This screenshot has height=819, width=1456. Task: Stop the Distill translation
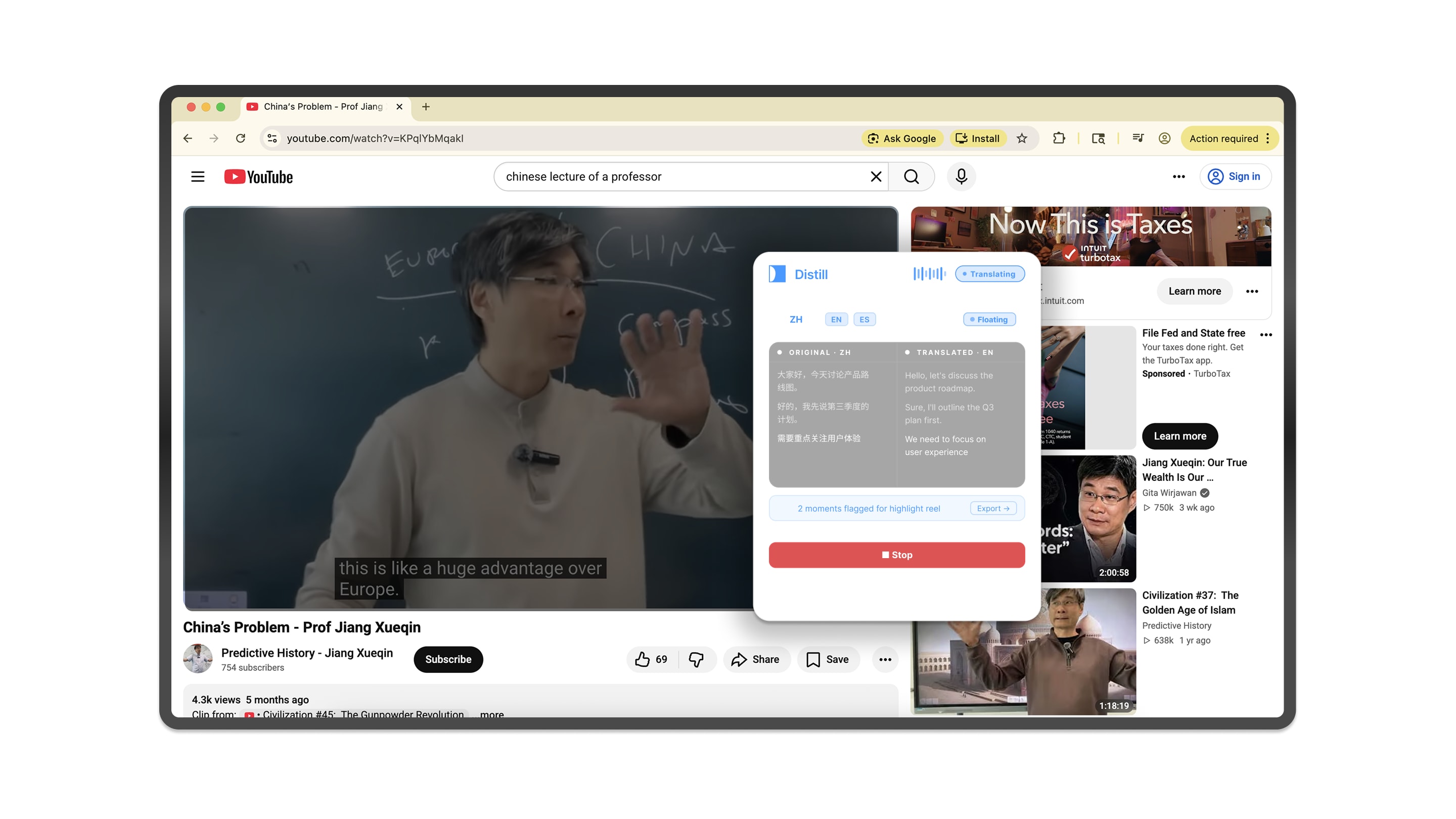point(896,555)
